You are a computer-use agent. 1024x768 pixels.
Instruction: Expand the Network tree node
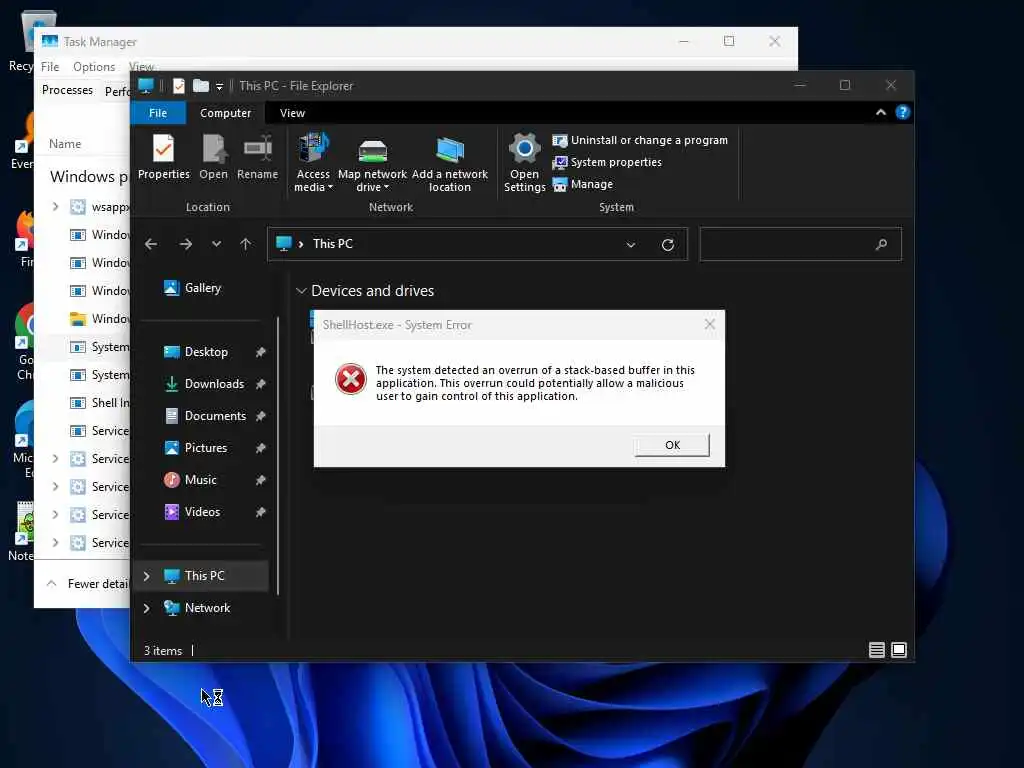146,608
